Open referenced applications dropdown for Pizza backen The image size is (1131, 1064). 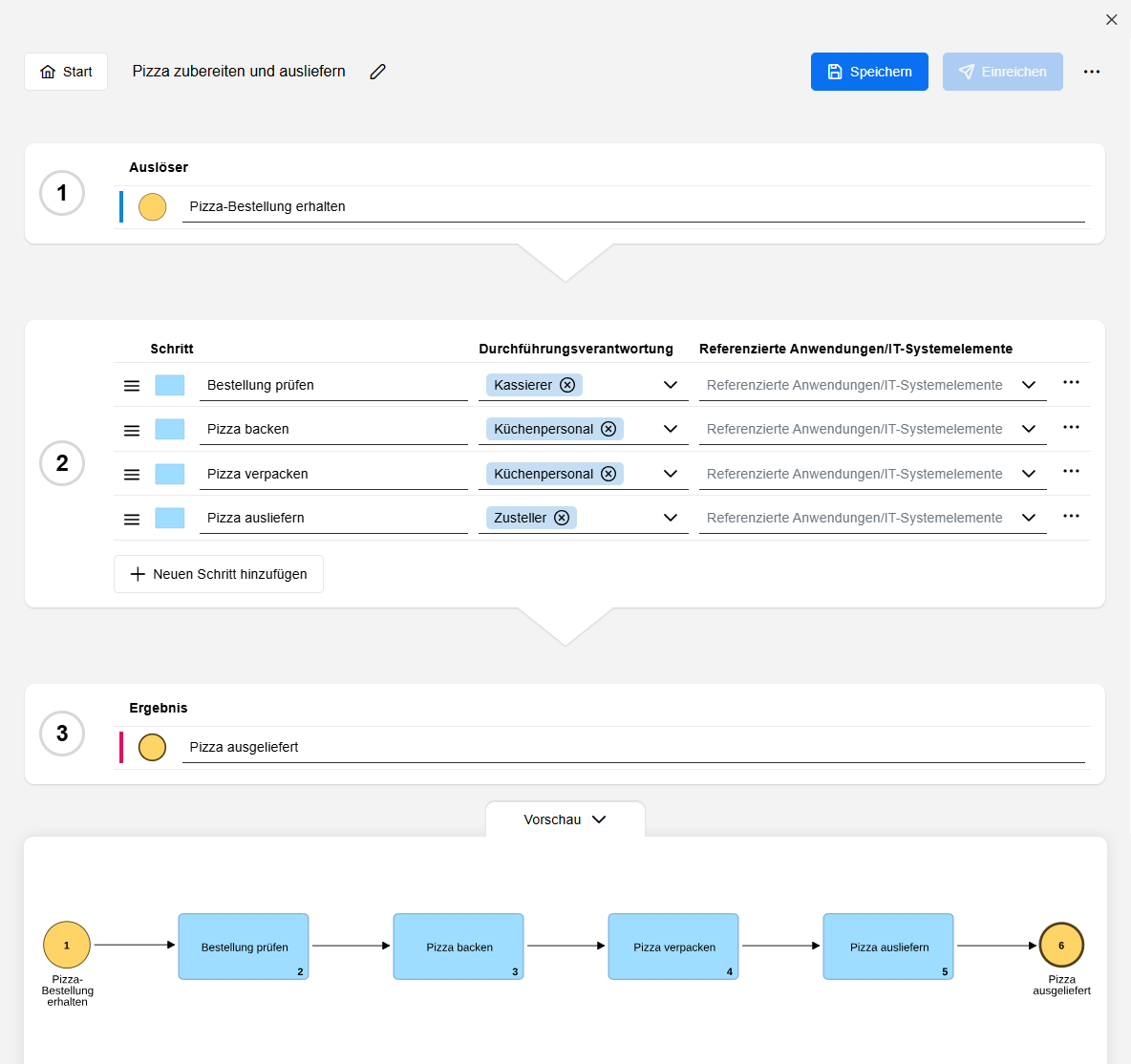pyautogui.click(x=1029, y=429)
